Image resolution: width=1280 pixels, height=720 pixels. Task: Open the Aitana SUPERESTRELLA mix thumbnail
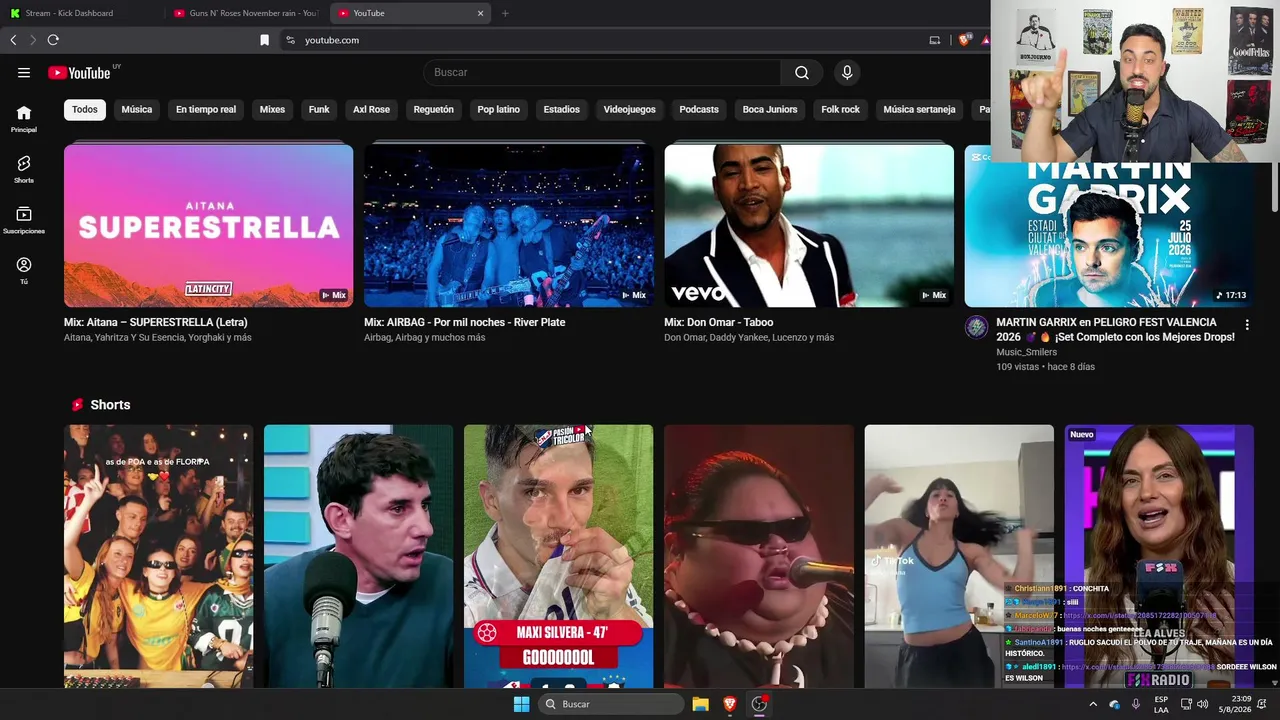[208, 226]
